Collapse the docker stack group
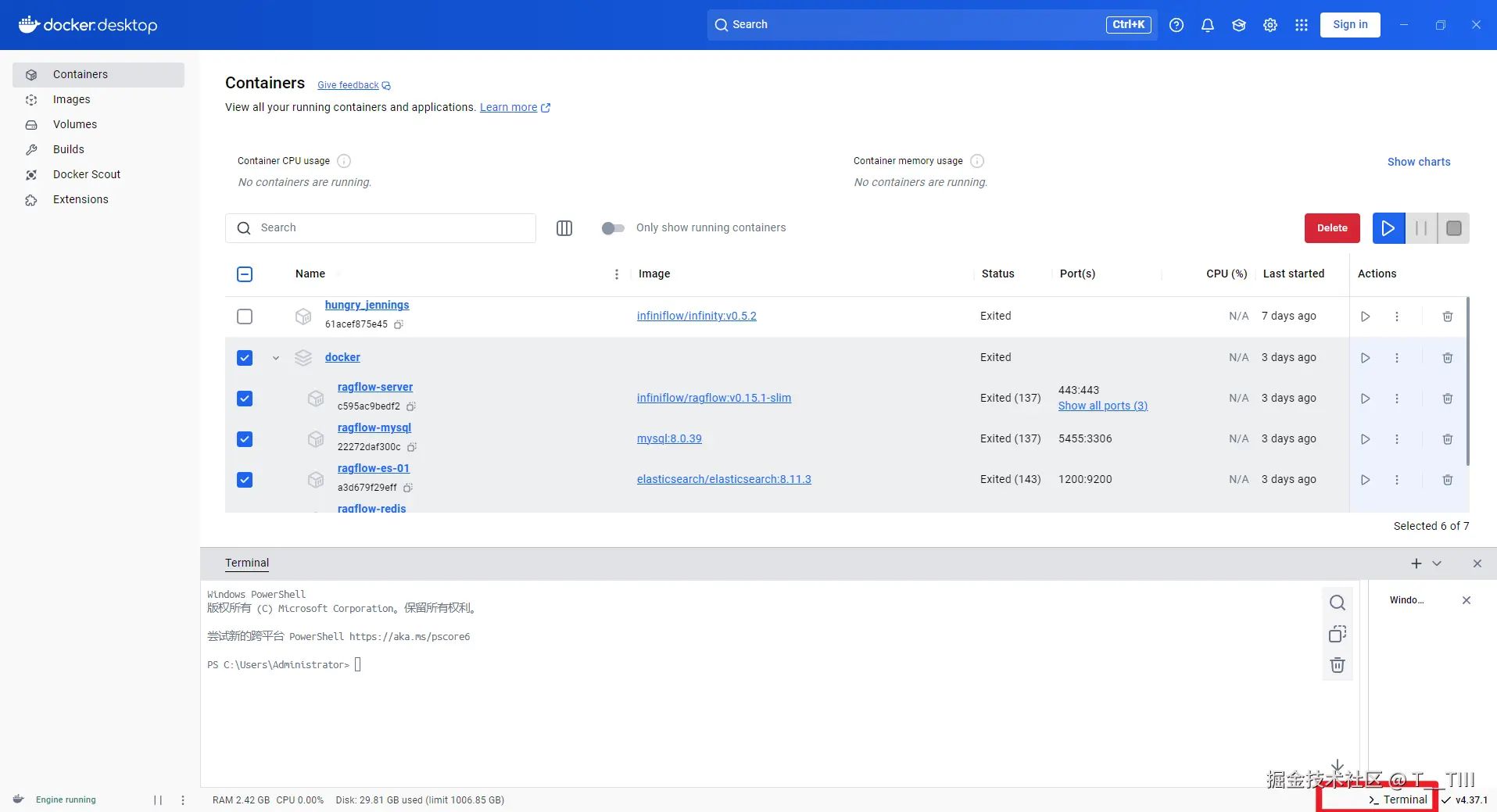 tap(276, 358)
